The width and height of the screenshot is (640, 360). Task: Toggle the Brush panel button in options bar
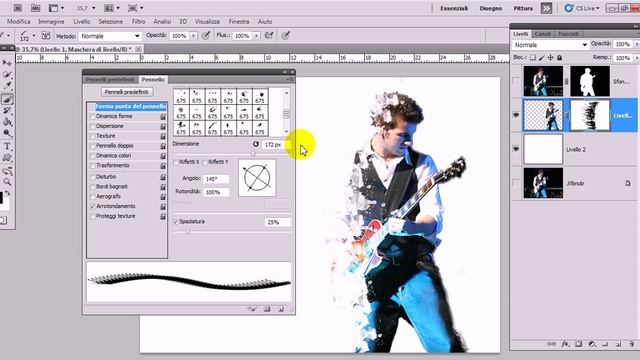point(46,36)
